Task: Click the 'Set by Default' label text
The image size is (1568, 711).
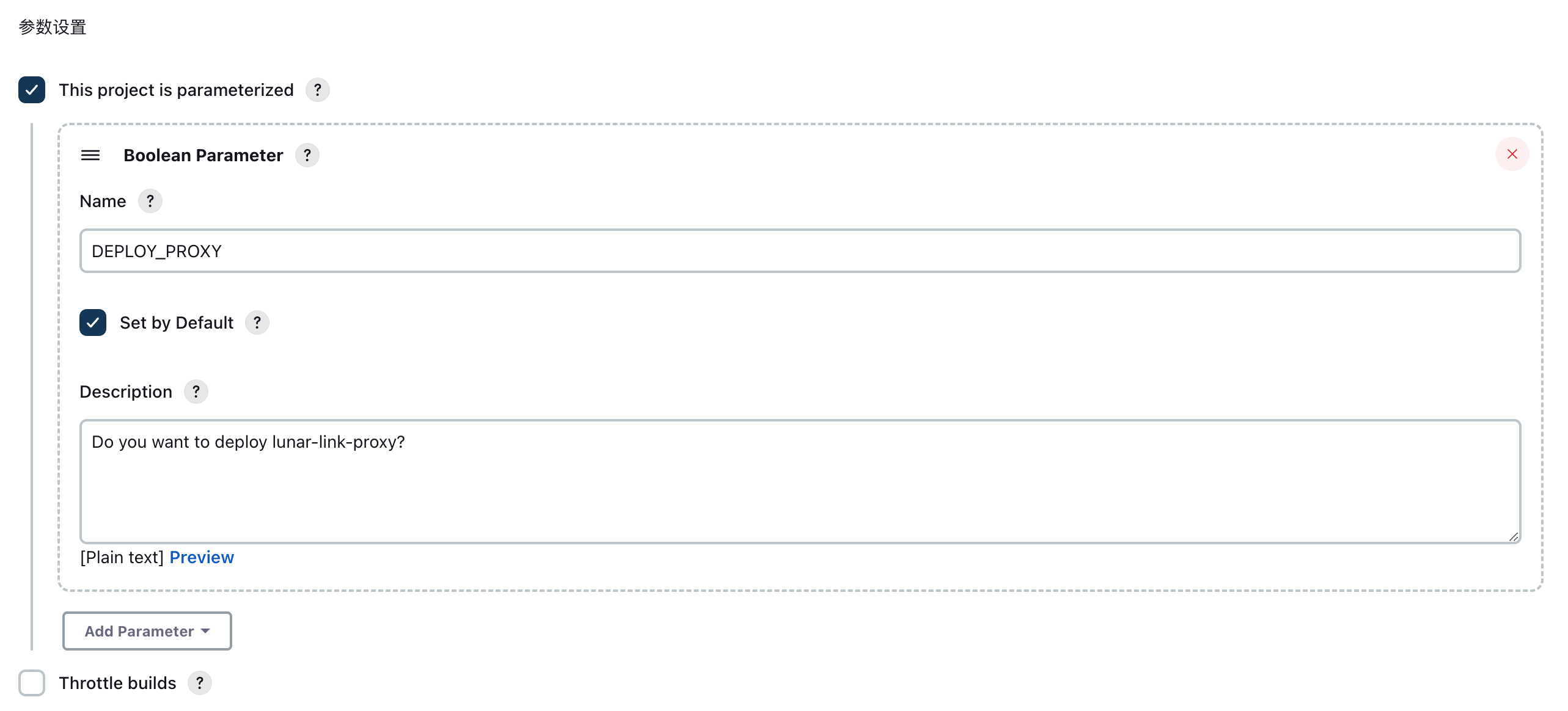Action: [x=176, y=323]
